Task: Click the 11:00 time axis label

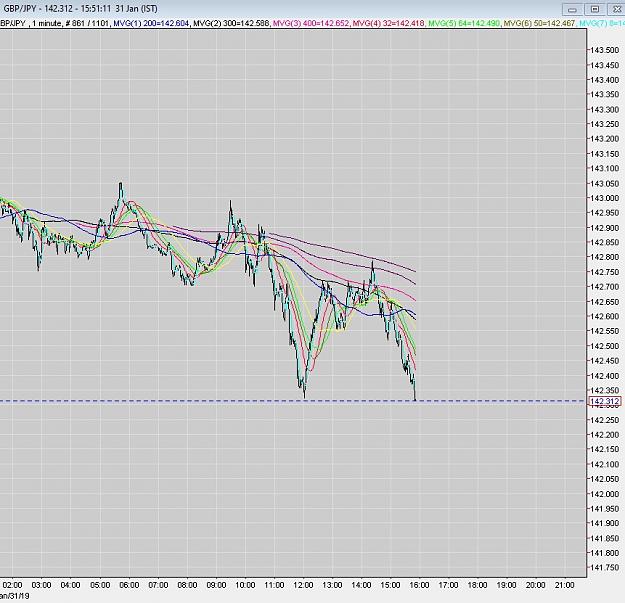Action: 274,585
